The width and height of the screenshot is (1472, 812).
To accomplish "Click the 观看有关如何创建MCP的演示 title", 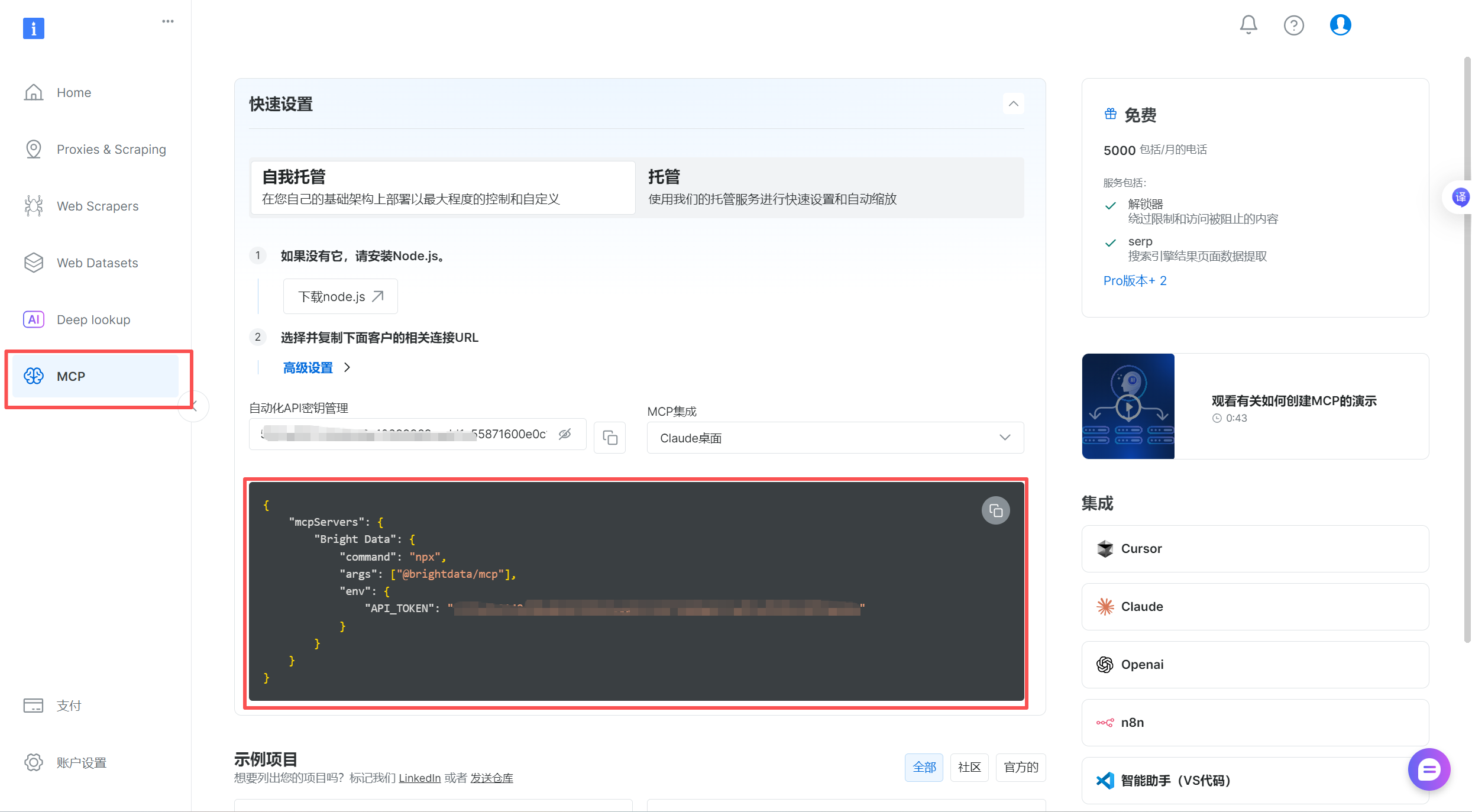I will (x=1294, y=400).
